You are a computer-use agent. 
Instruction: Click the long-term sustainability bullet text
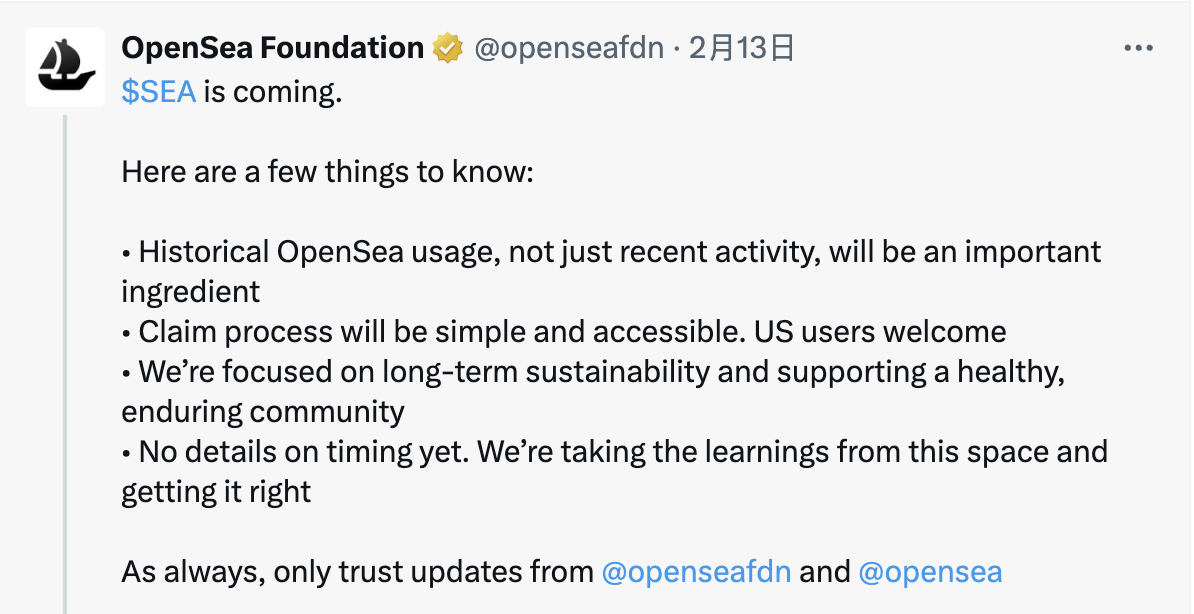[x=593, y=392]
